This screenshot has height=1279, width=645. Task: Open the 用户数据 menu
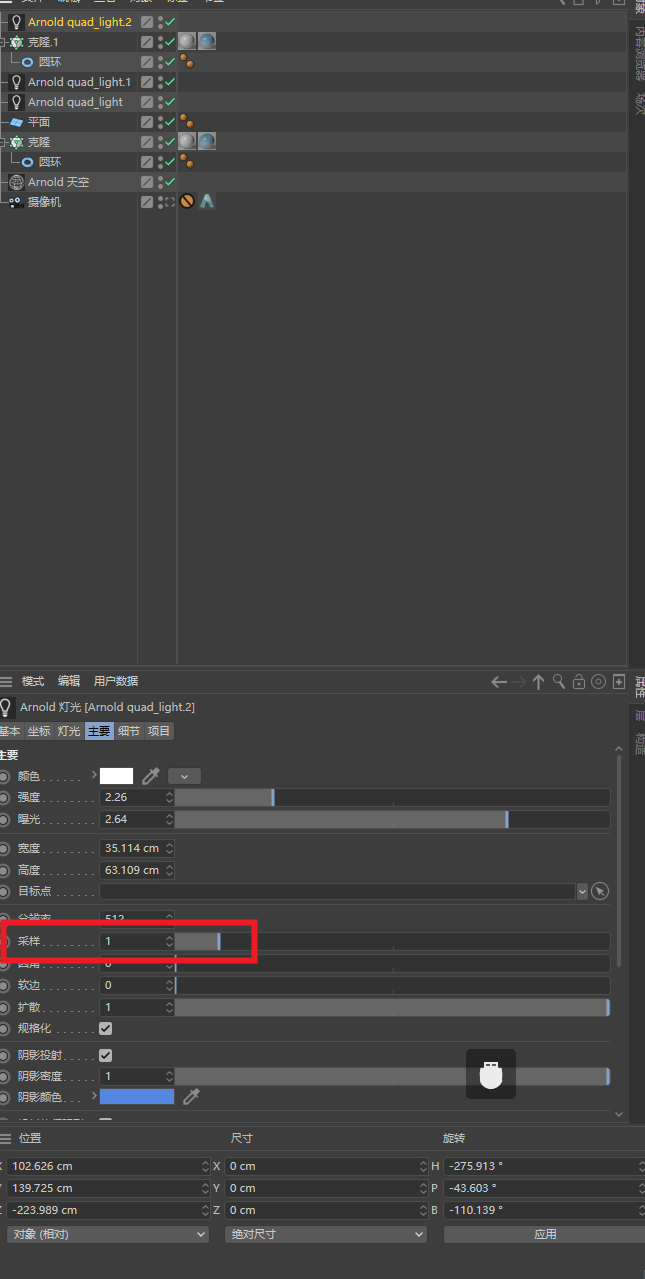tap(116, 681)
